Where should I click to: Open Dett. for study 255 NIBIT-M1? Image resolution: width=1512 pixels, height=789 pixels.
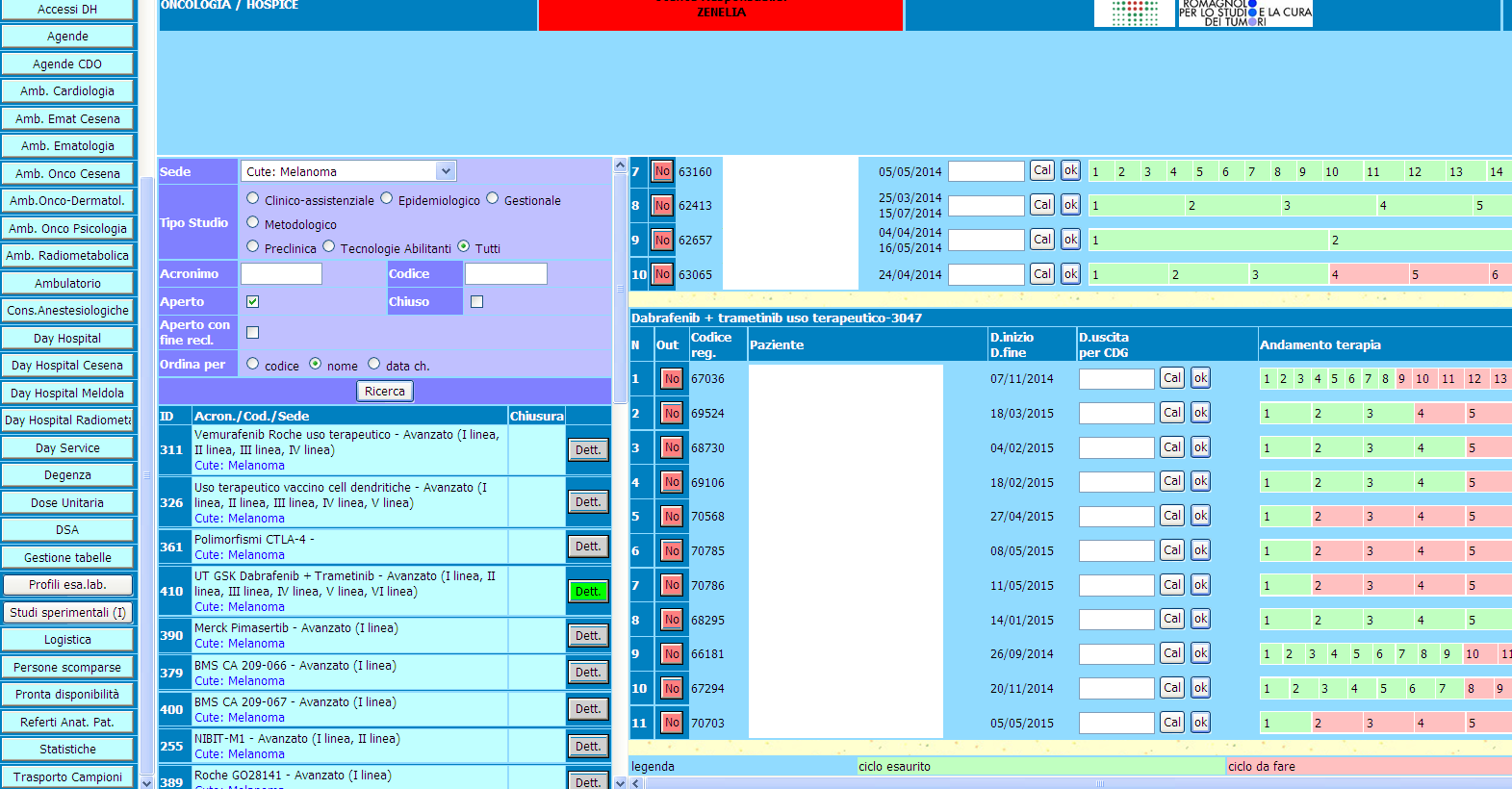(588, 746)
